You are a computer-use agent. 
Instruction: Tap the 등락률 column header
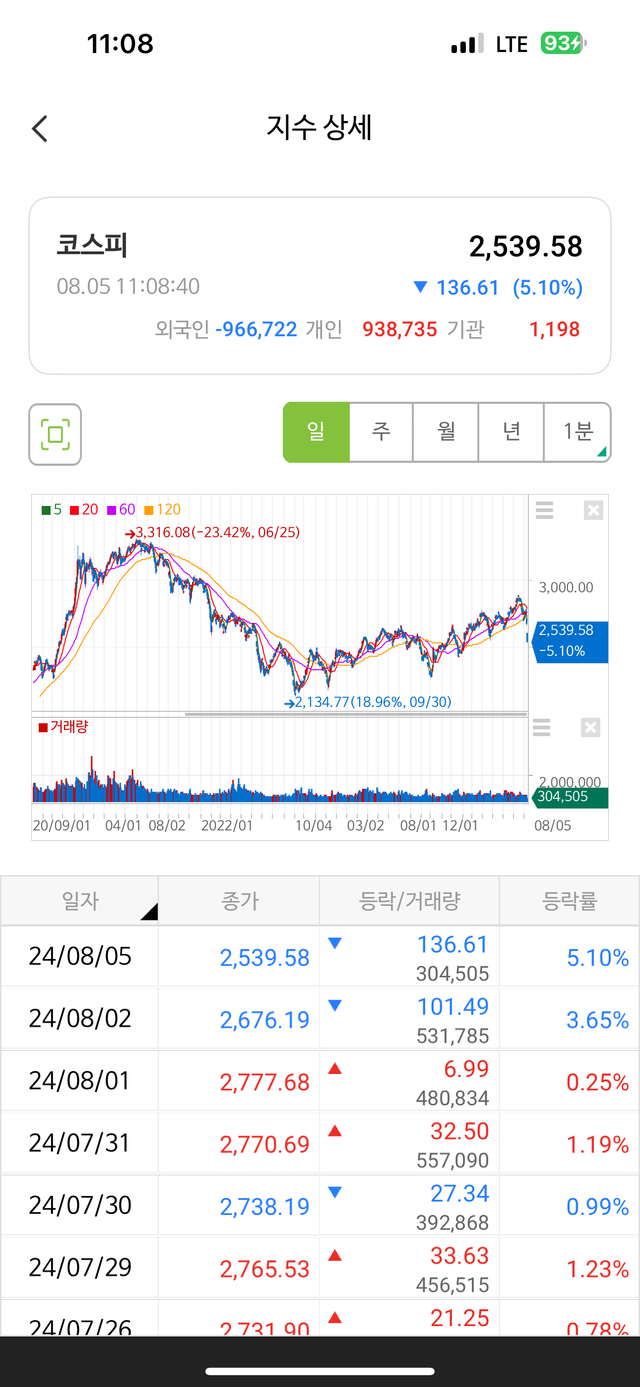point(569,901)
